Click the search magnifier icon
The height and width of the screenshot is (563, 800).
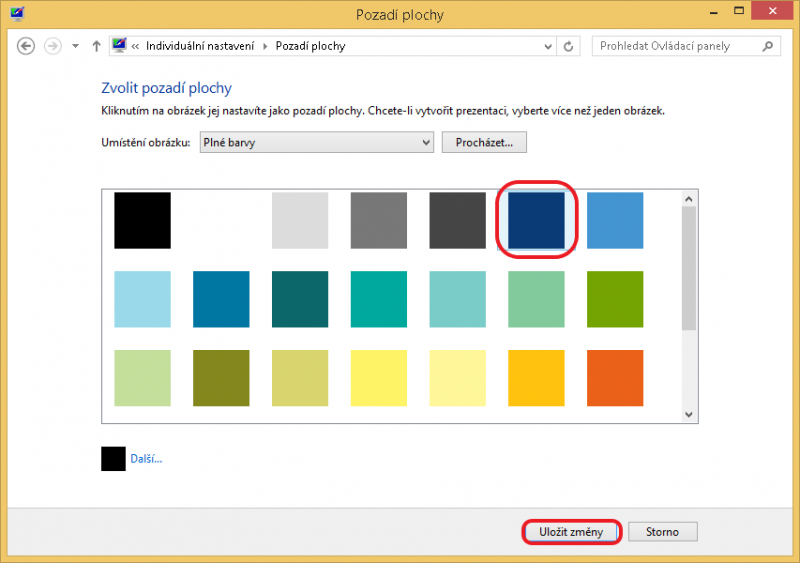coord(768,46)
